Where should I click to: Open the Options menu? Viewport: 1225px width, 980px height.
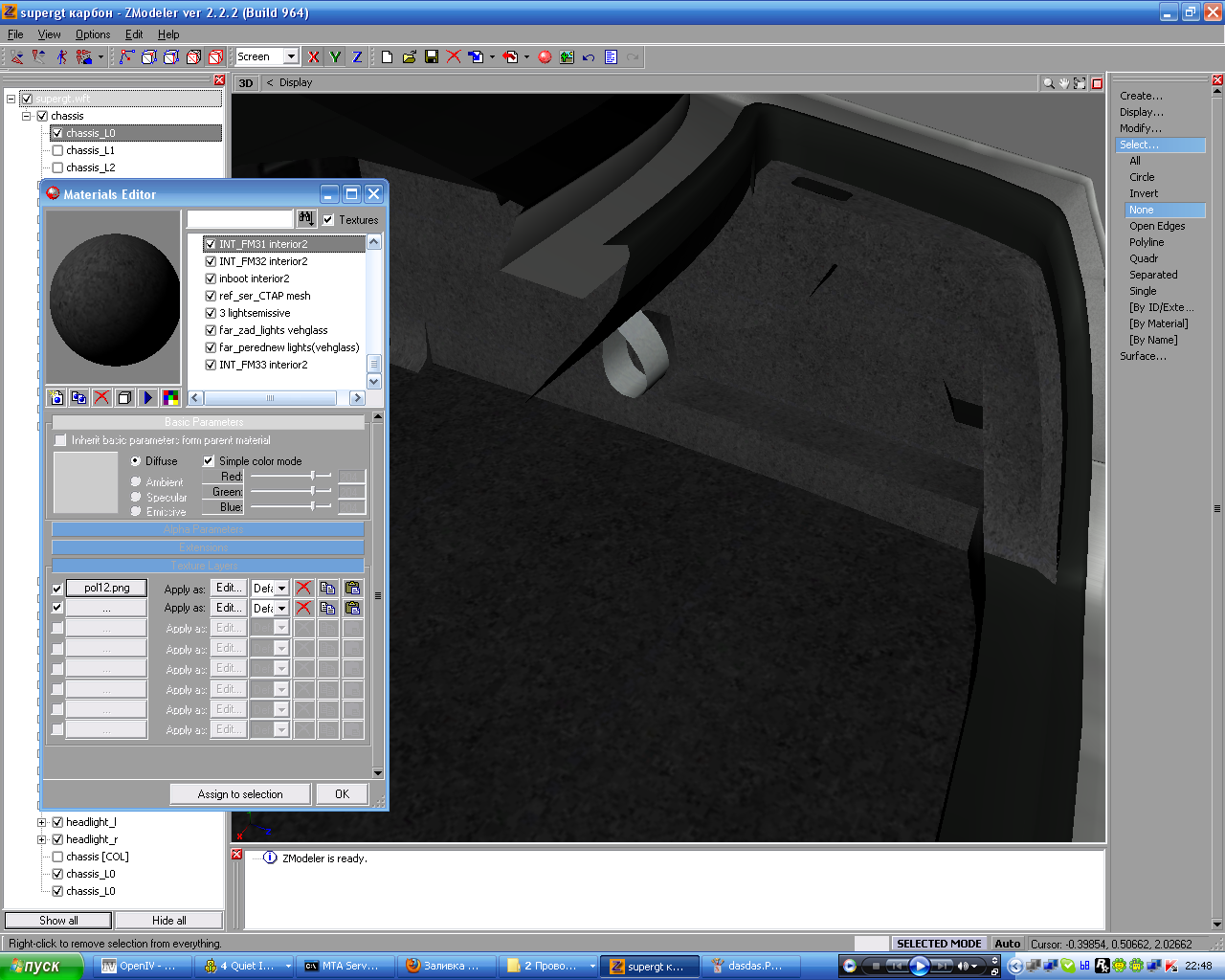[93, 34]
